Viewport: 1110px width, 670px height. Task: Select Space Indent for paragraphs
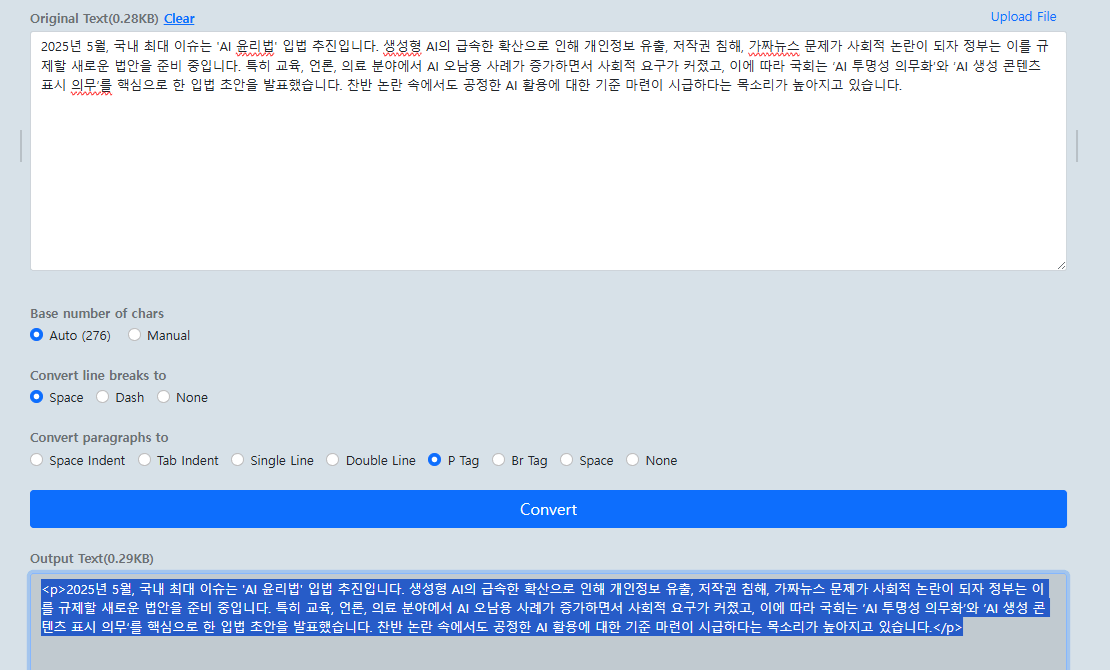(36, 460)
